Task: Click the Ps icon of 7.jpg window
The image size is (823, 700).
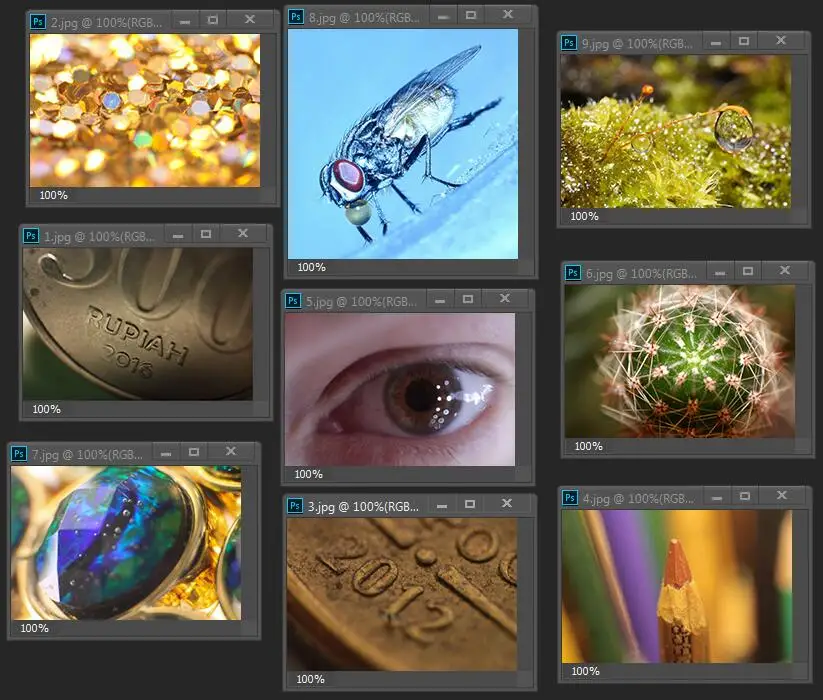Action: [x=19, y=453]
